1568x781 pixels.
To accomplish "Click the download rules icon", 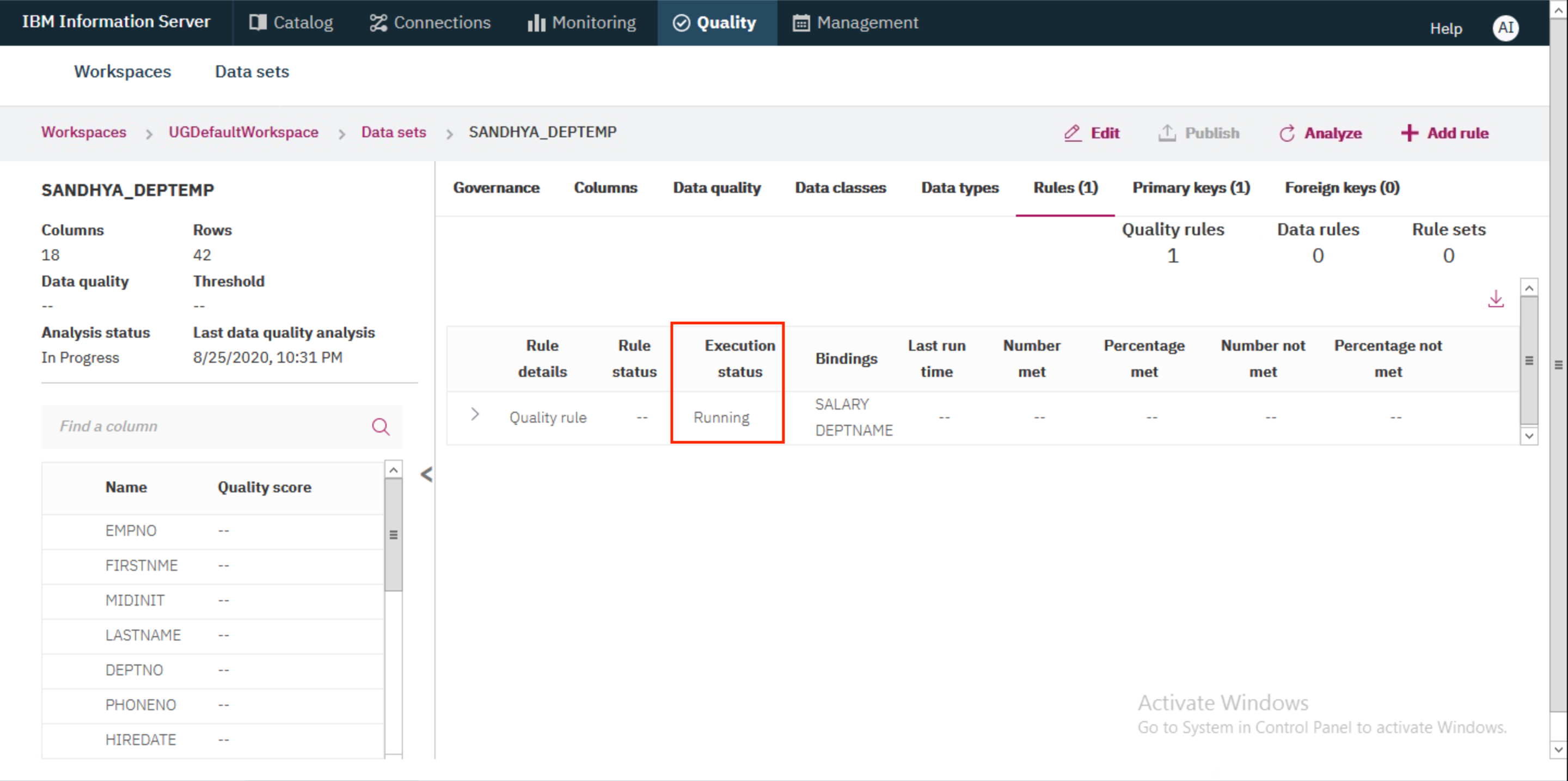I will click(1496, 298).
